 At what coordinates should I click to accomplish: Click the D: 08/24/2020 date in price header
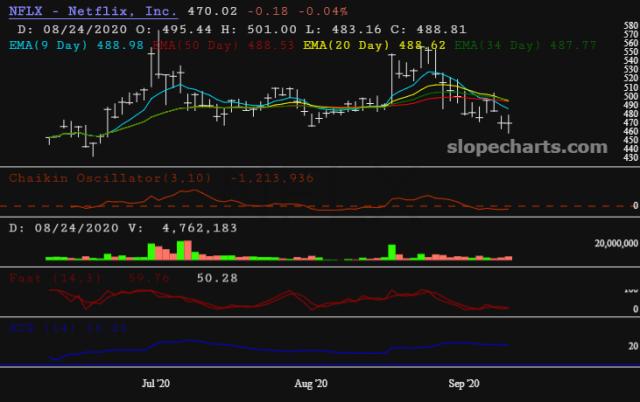click(x=72, y=29)
